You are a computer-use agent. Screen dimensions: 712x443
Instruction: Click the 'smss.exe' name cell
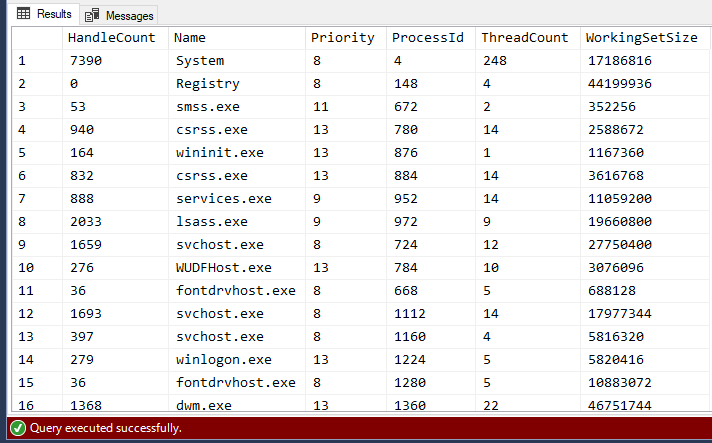point(237,107)
